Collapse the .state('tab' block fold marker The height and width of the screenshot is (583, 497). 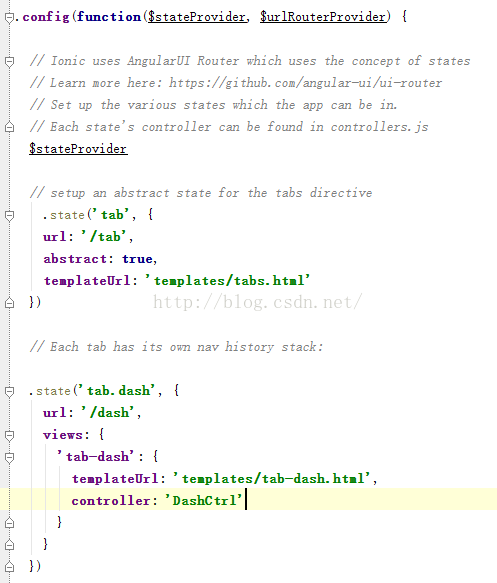click(x=9, y=215)
